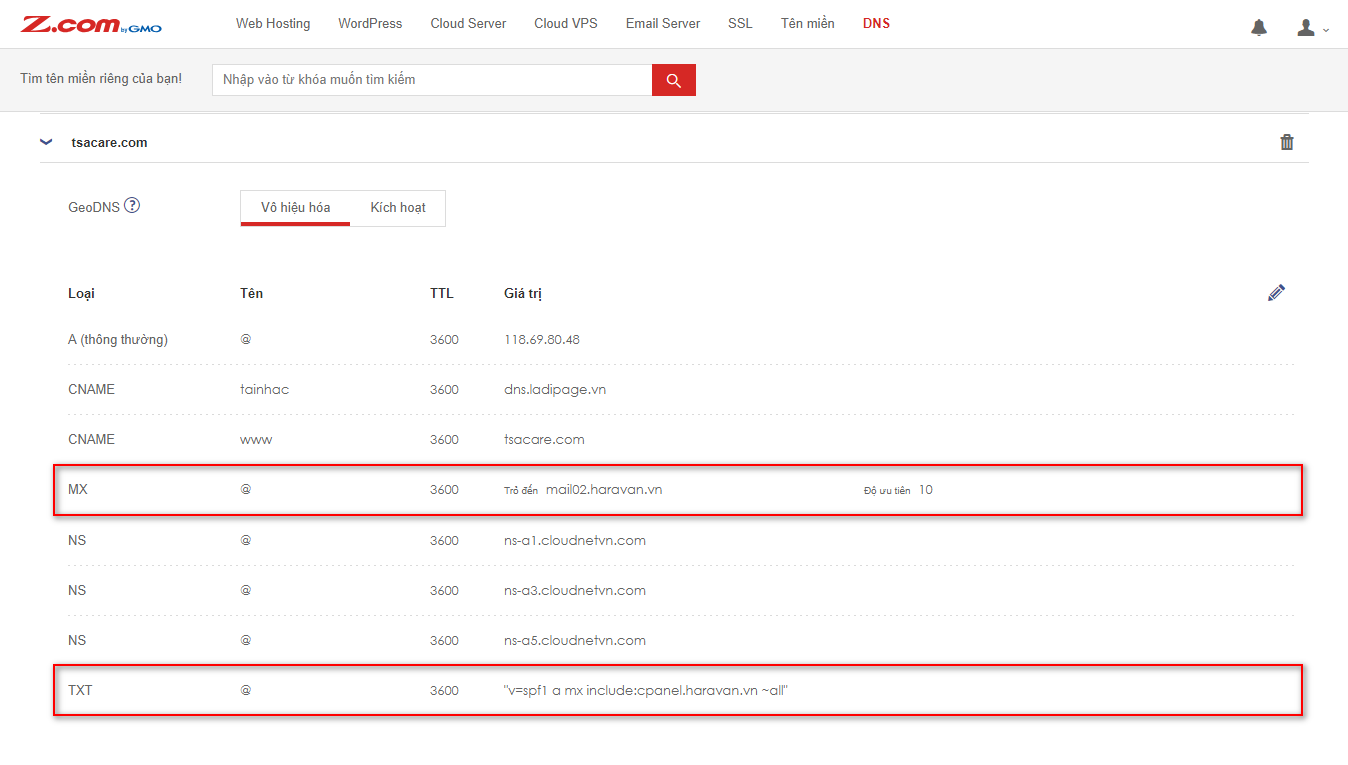Select the SSL menu item
The image size is (1348, 765).
click(x=740, y=23)
